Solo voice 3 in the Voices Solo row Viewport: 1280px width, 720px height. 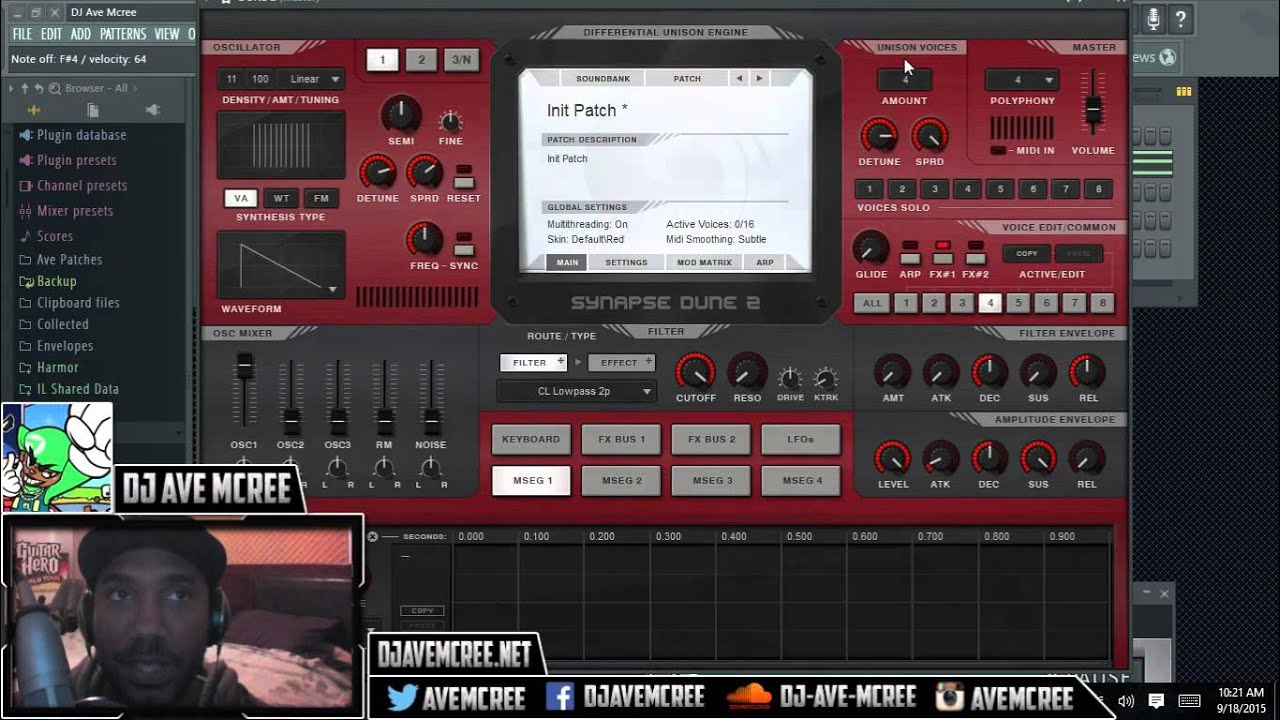coord(934,188)
